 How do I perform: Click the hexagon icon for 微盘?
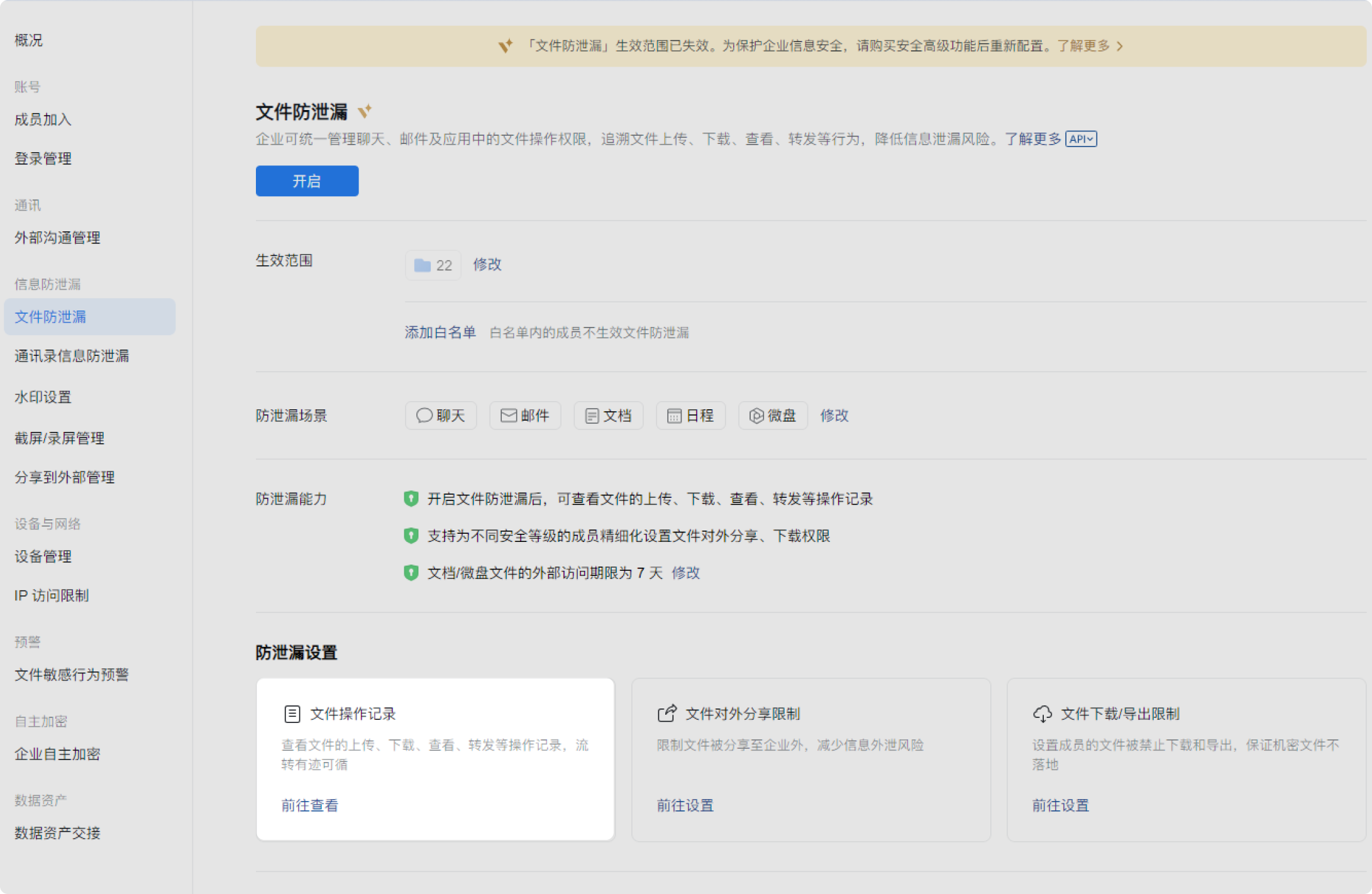[756, 416]
